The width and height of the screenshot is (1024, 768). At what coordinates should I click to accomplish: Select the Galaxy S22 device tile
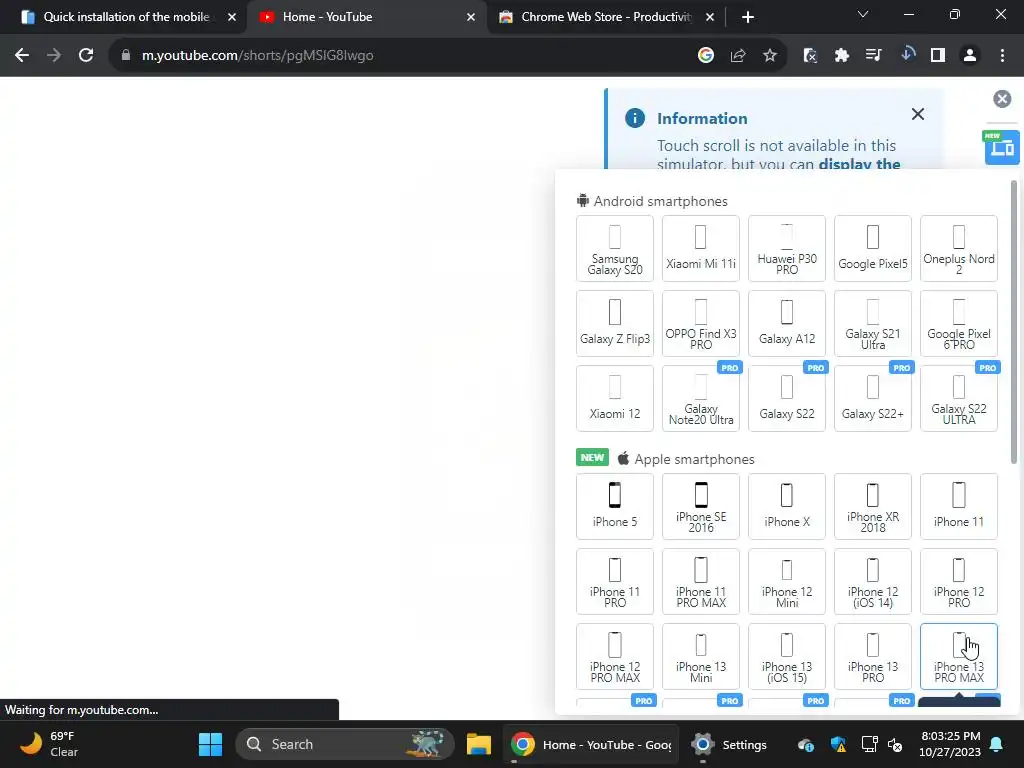click(787, 398)
